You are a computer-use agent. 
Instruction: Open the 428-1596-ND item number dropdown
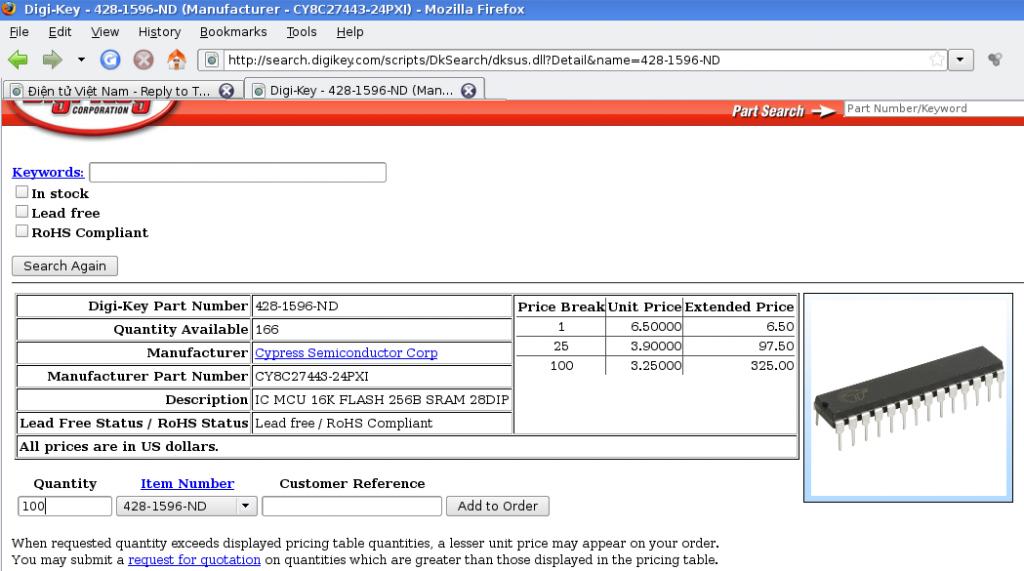(x=186, y=506)
